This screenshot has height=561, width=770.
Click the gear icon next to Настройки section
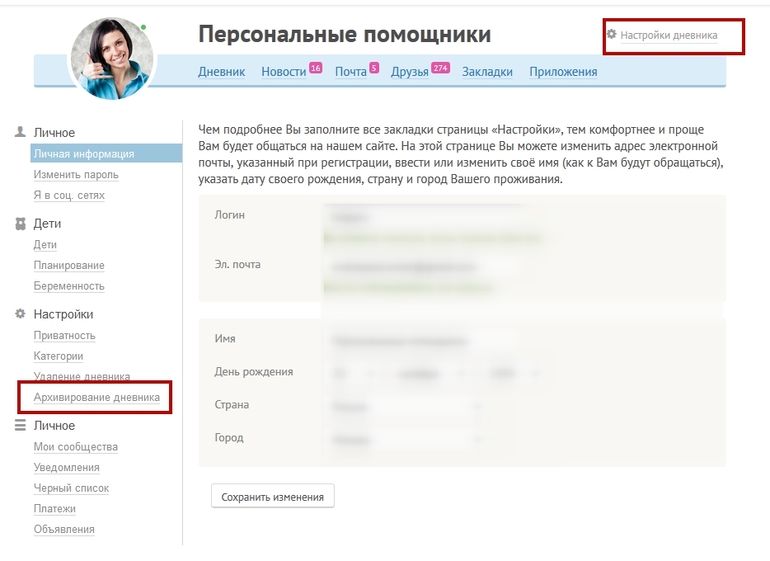pos(20,314)
